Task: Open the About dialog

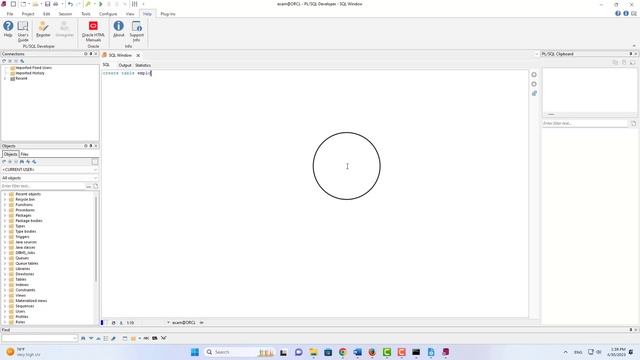Action: [118, 29]
